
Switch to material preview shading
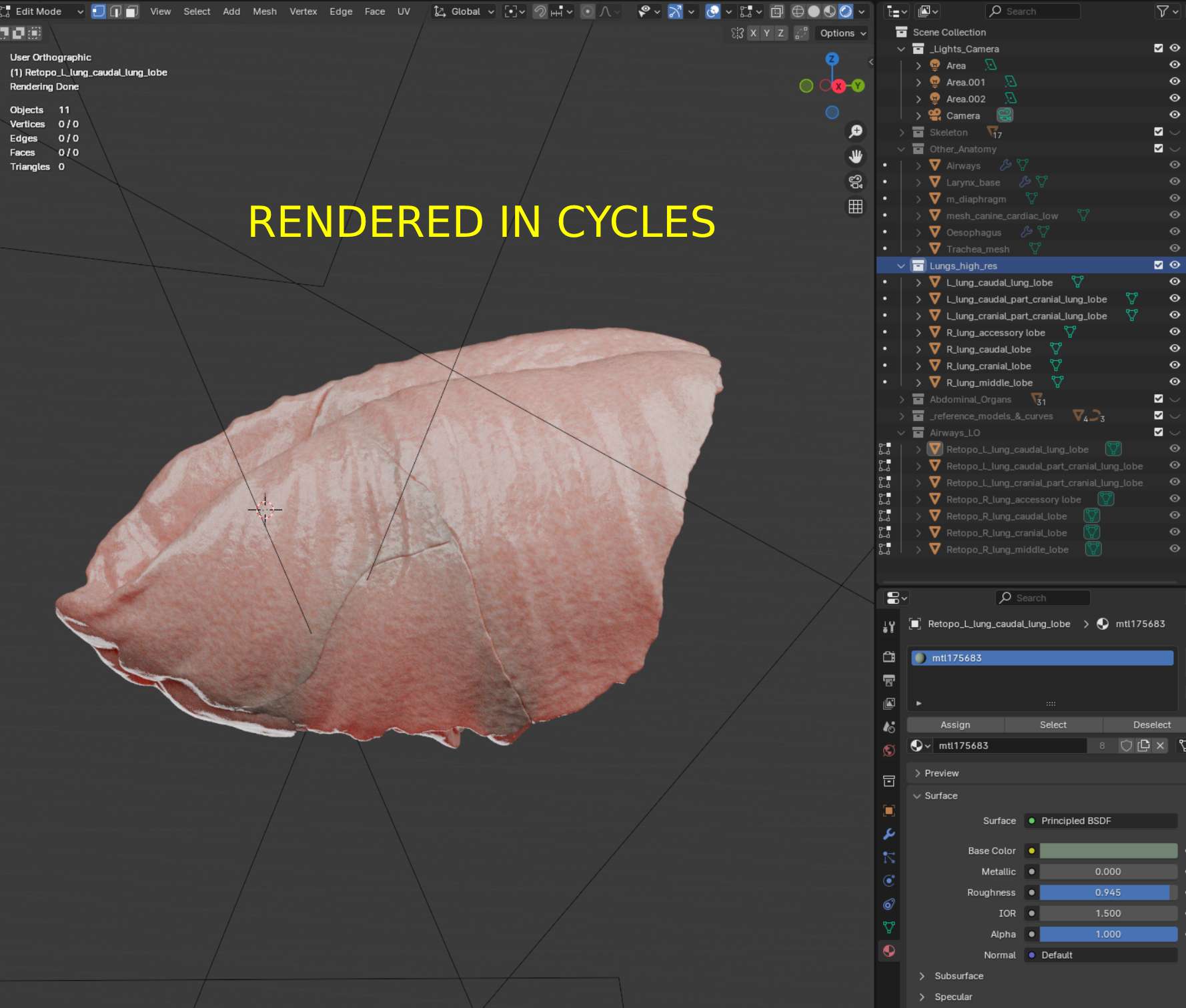tap(830, 11)
